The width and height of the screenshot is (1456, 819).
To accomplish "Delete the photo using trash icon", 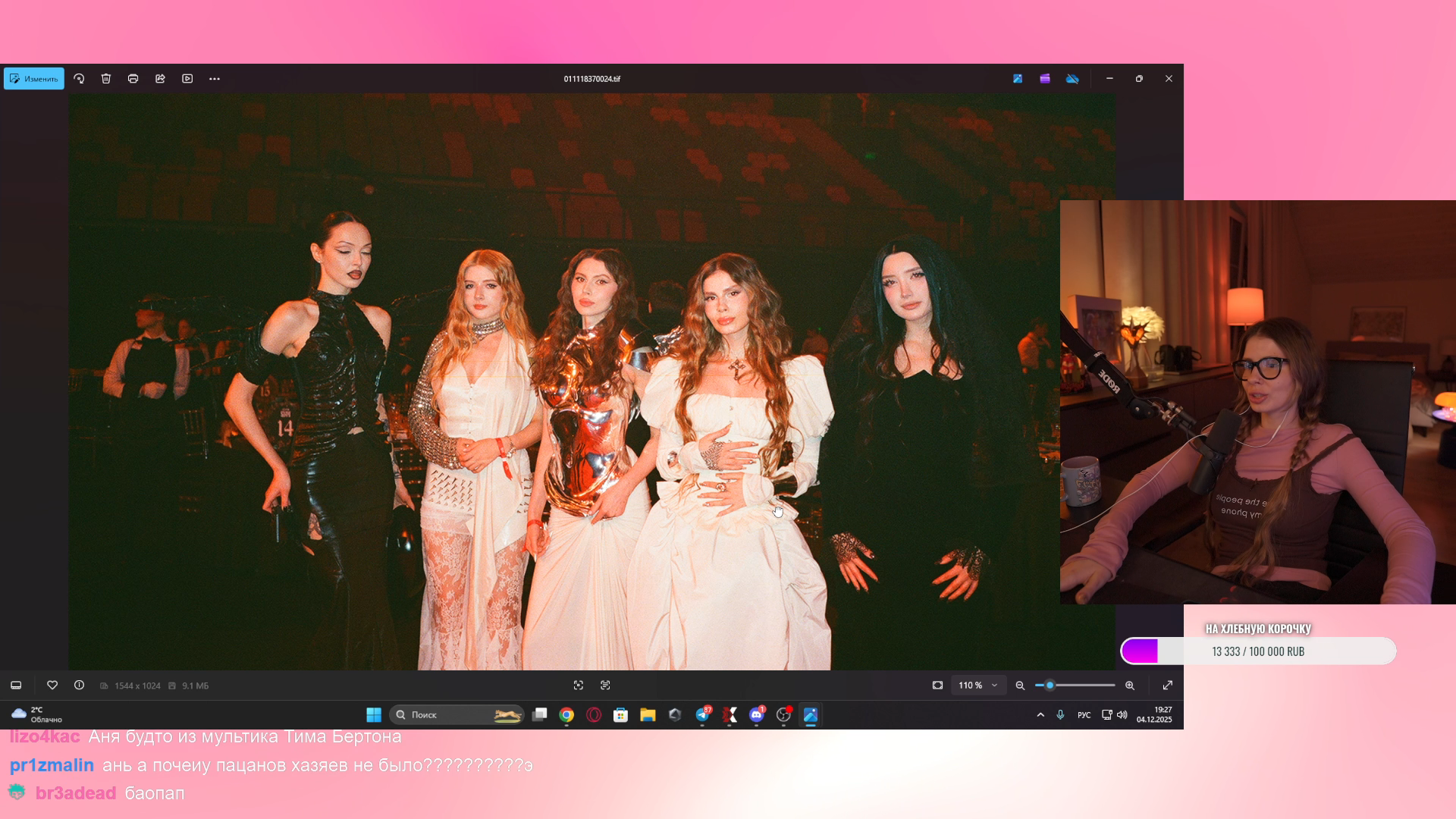I will point(106,79).
